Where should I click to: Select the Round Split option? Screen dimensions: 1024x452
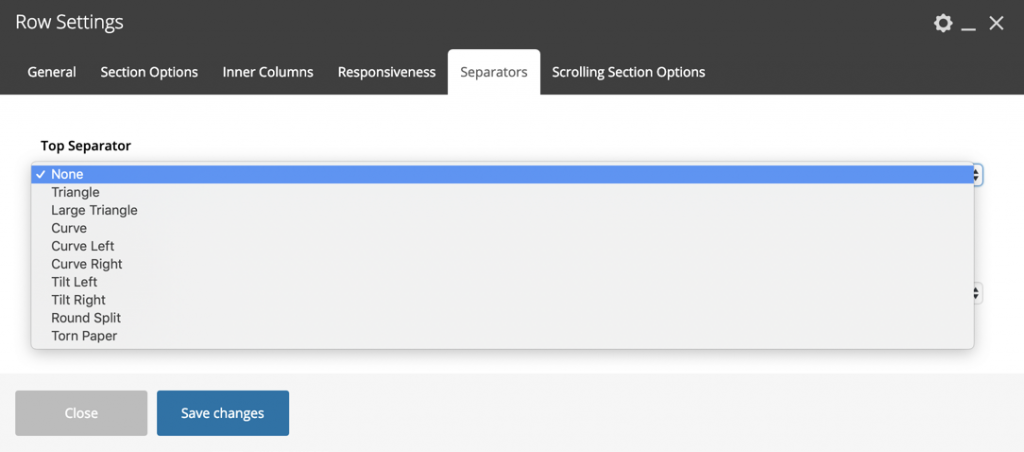click(86, 318)
